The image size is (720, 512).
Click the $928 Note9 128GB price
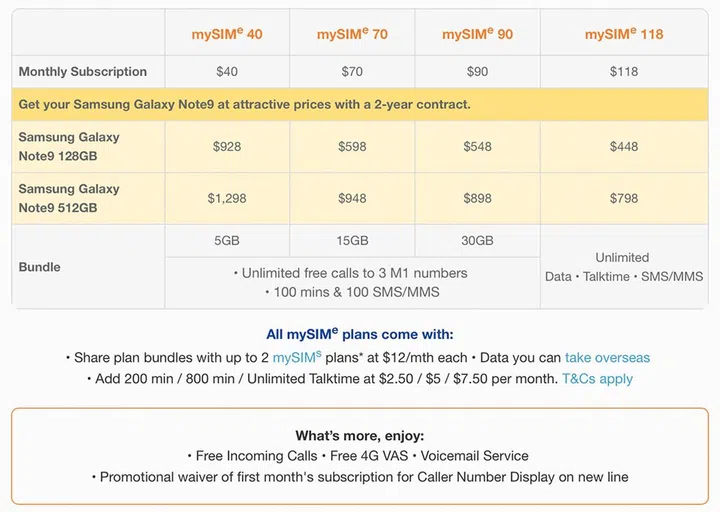[227, 146]
